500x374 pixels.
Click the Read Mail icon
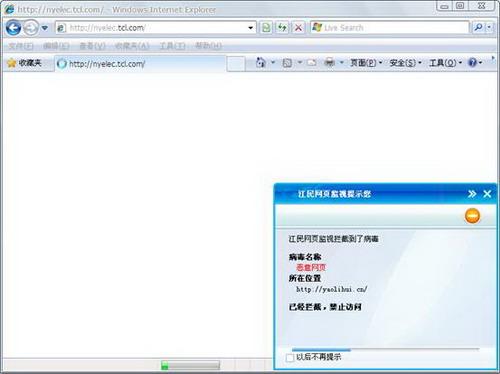(x=312, y=62)
